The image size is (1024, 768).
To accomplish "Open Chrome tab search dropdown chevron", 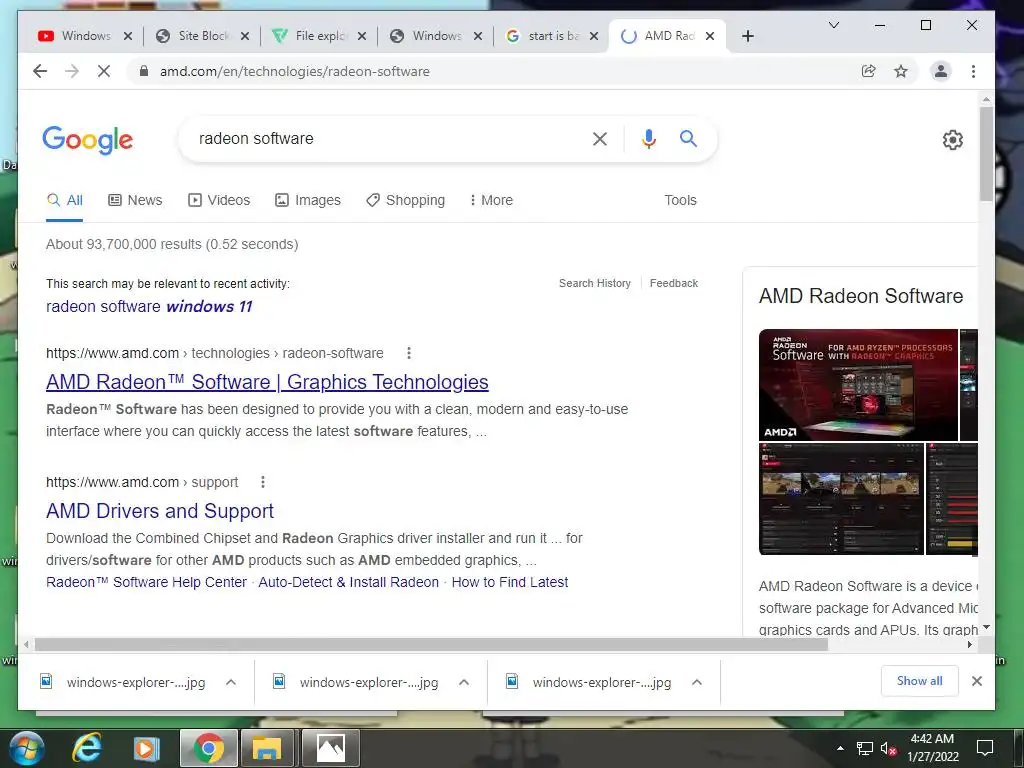I will [x=834, y=25].
